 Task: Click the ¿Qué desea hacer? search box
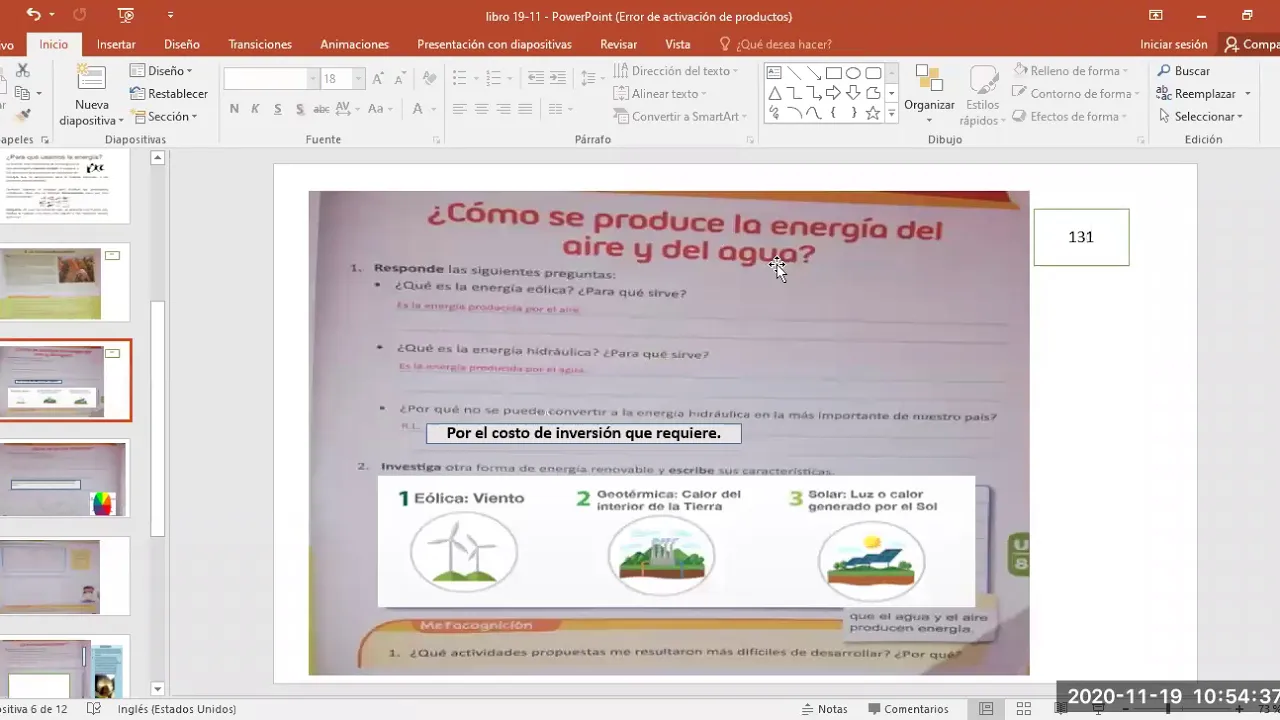point(776,44)
